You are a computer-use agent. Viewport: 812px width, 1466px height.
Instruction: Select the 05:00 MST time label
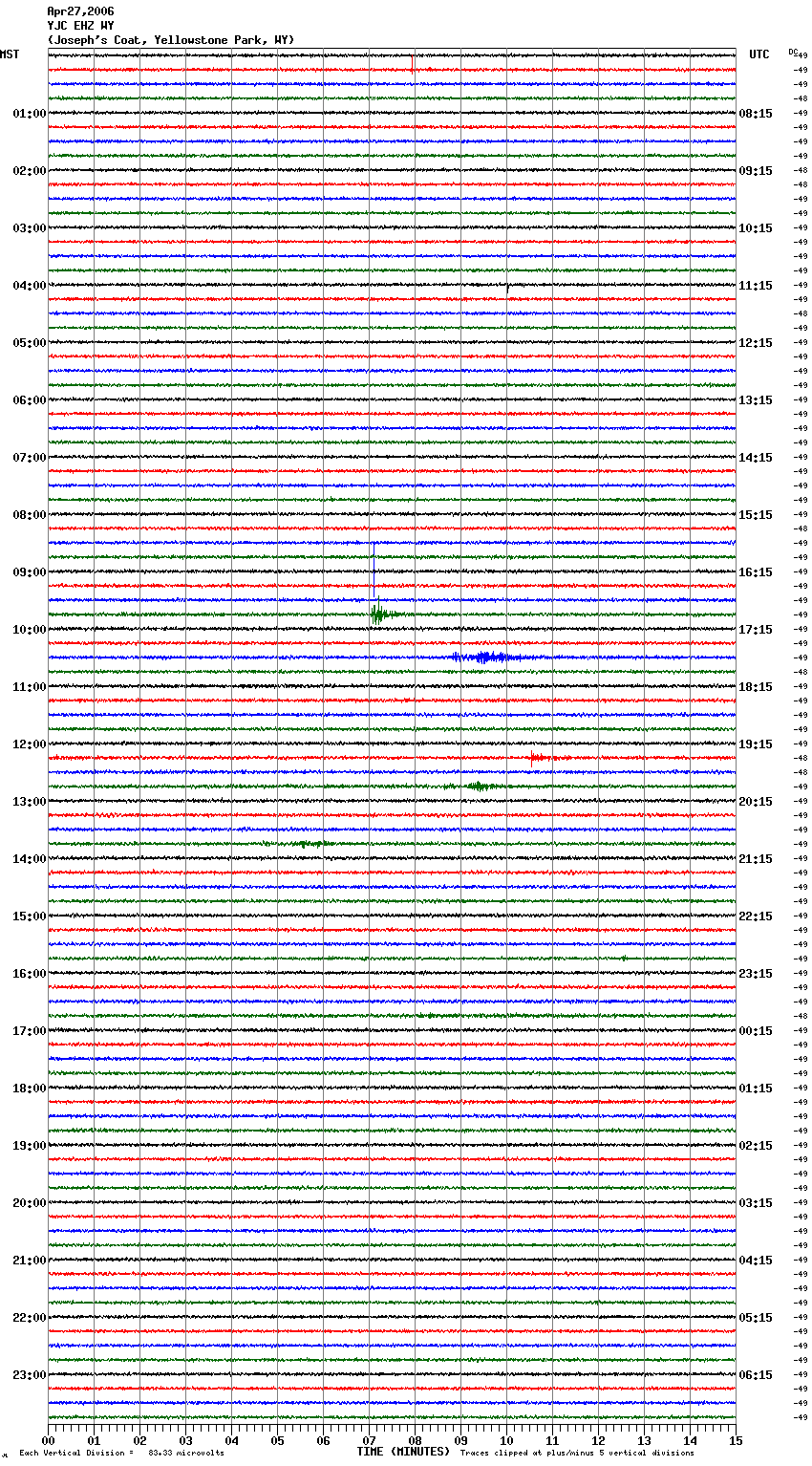[30, 343]
